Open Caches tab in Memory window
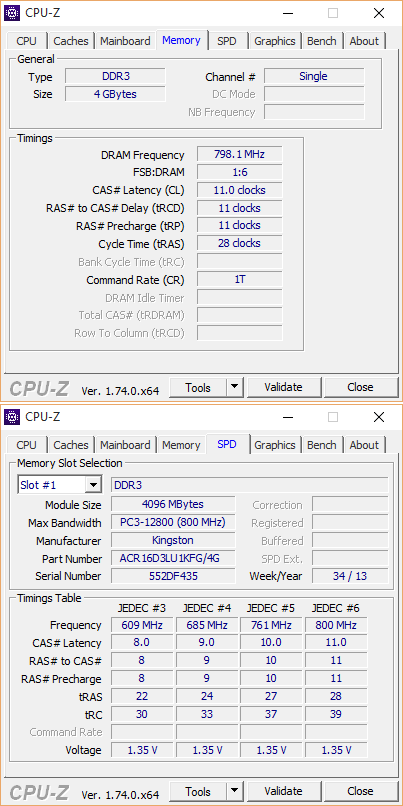The image size is (403, 806). point(71,41)
